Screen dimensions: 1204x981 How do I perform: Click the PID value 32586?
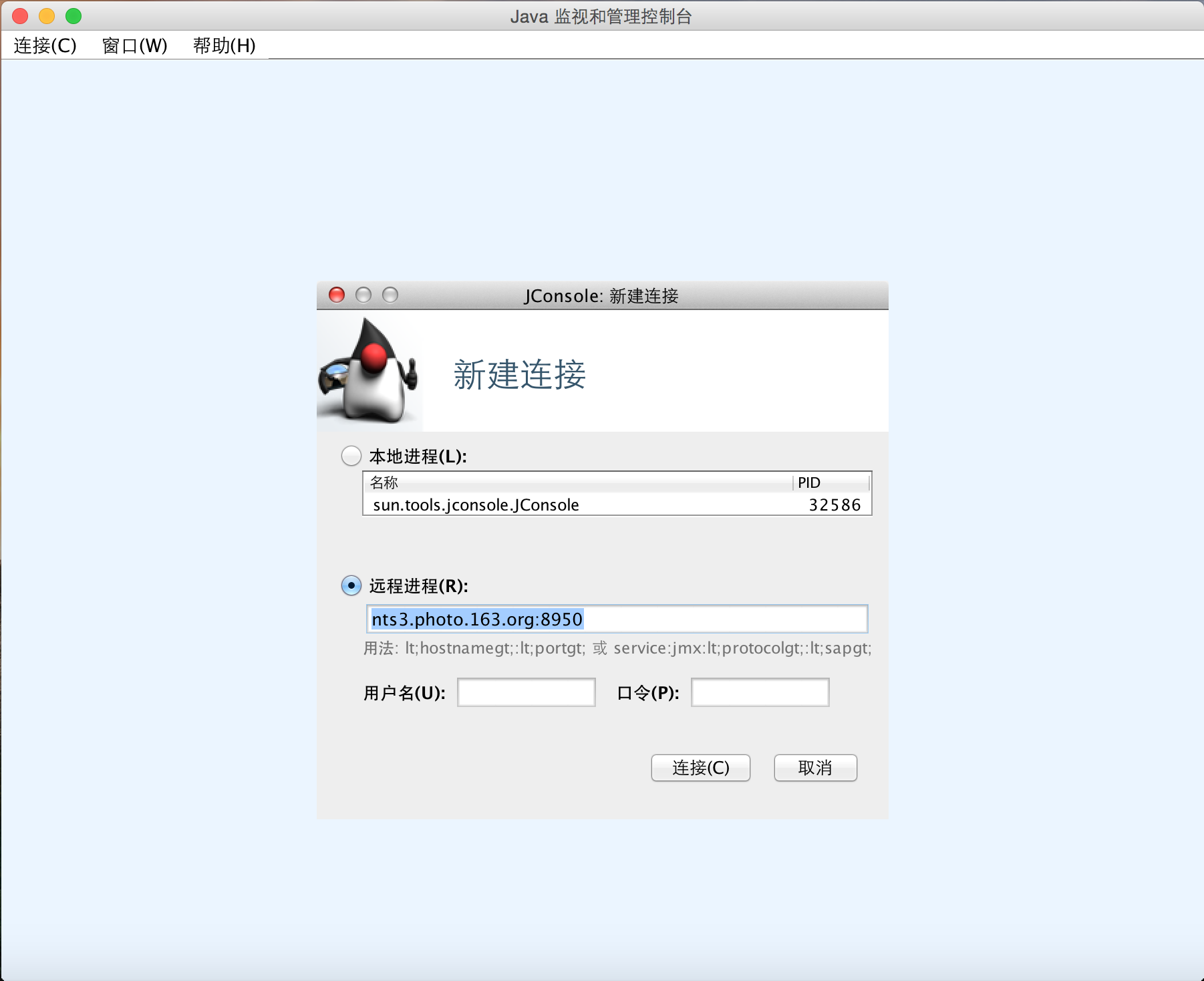835,505
